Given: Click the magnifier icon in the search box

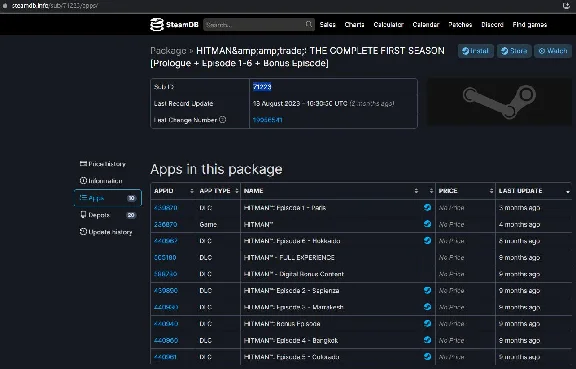Looking at the screenshot, I should pos(309,25).
